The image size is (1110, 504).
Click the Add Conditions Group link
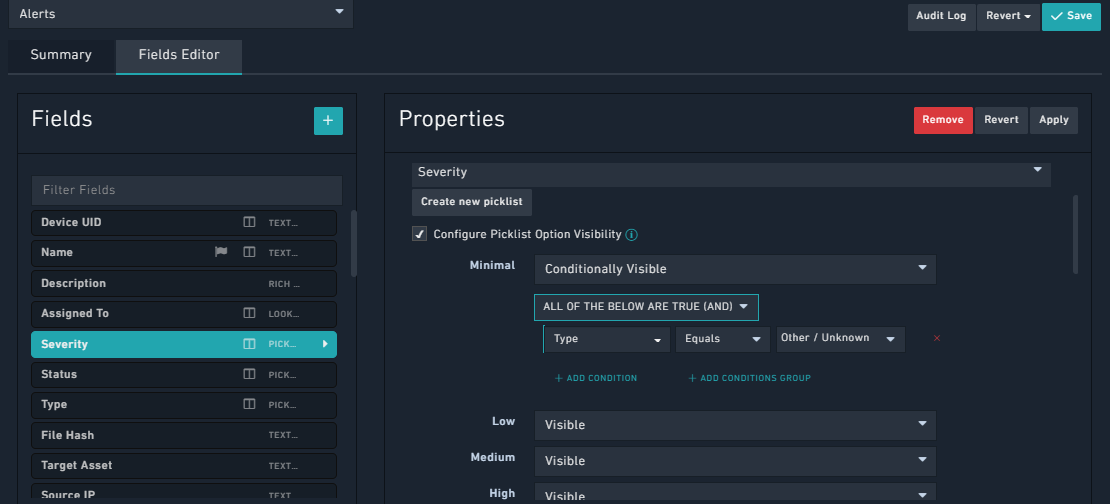click(x=750, y=379)
